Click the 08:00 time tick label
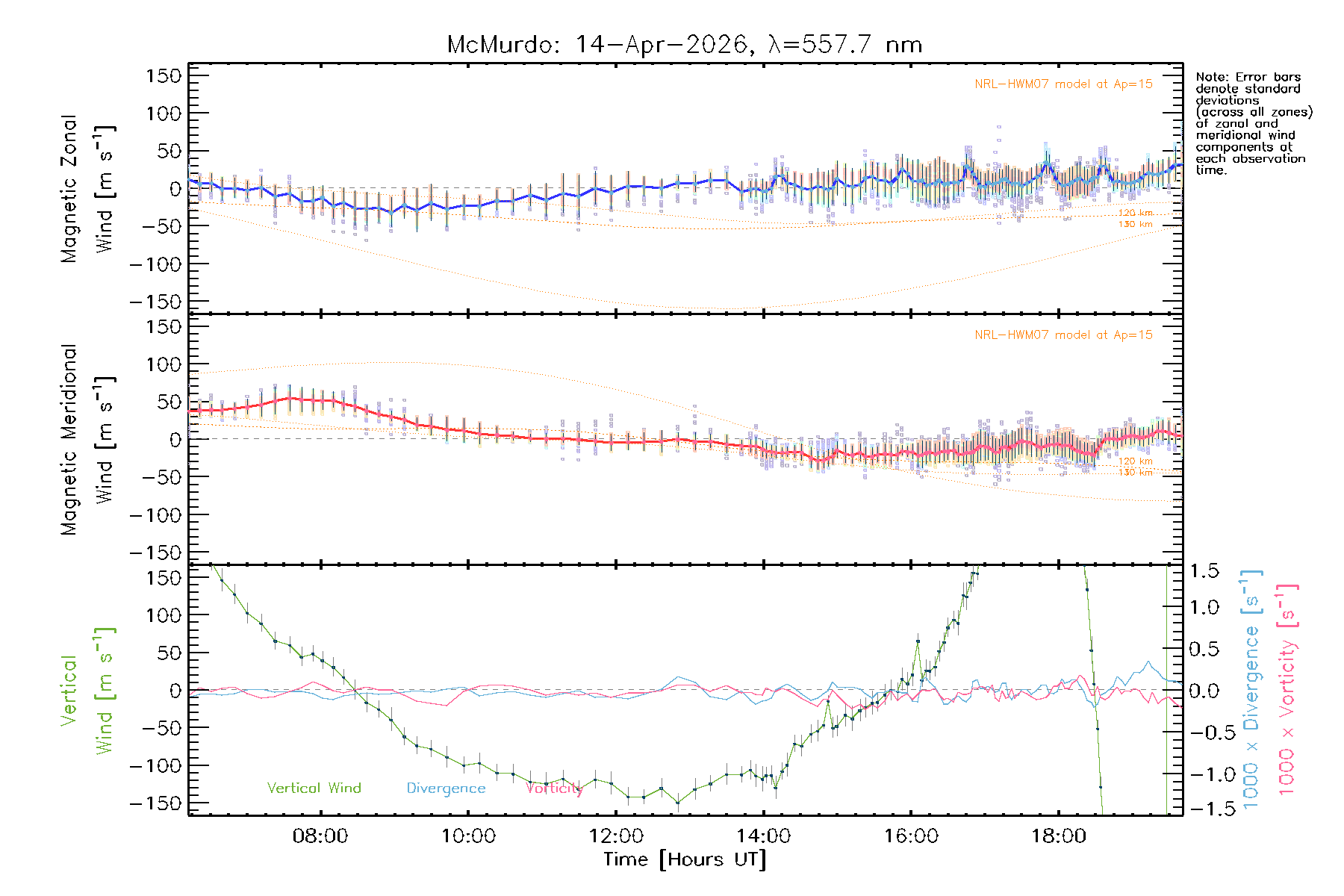This screenshot has height=896, width=1344. tap(320, 836)
